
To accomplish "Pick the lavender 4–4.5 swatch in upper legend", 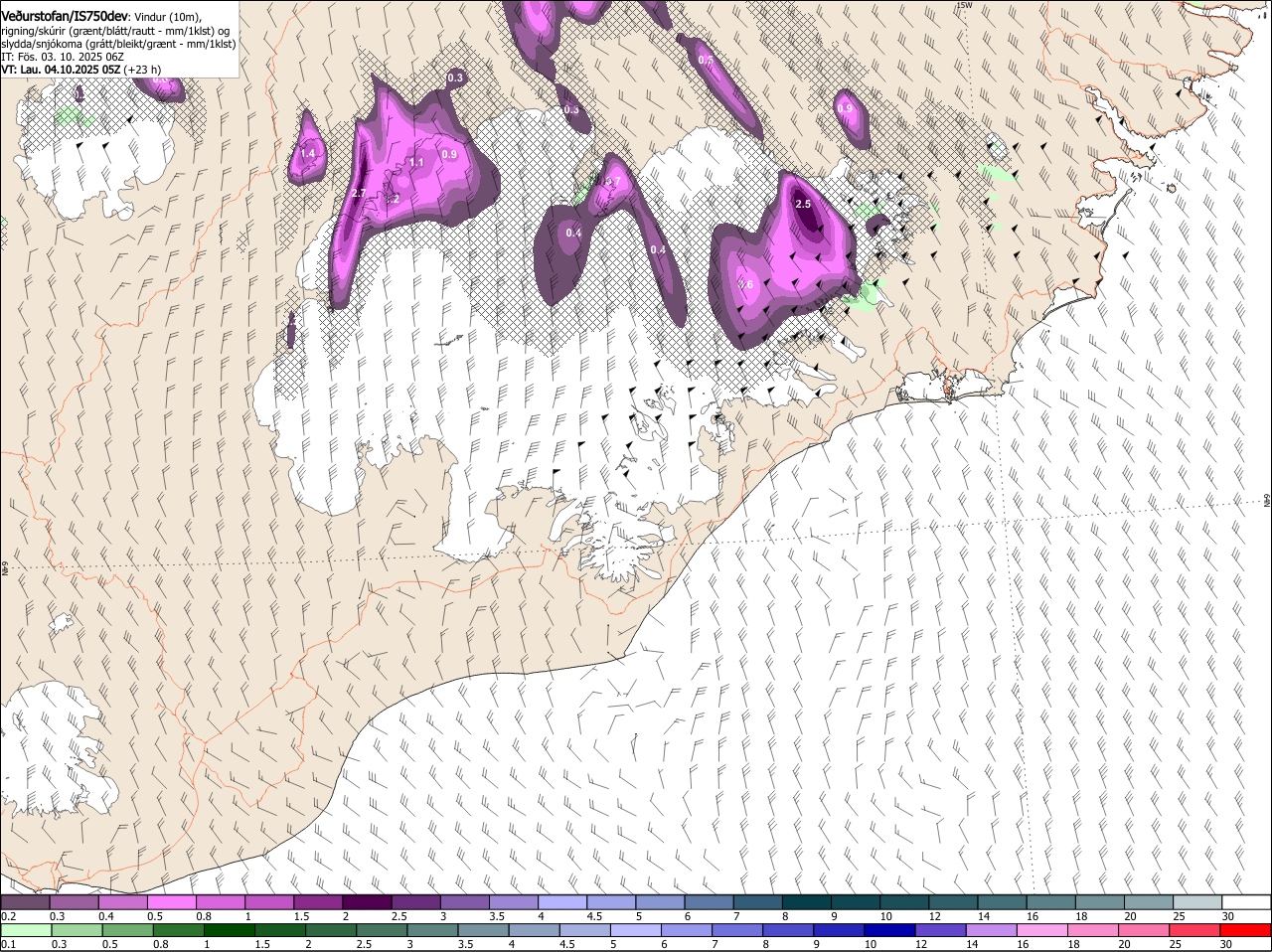I will pos(562,902).
